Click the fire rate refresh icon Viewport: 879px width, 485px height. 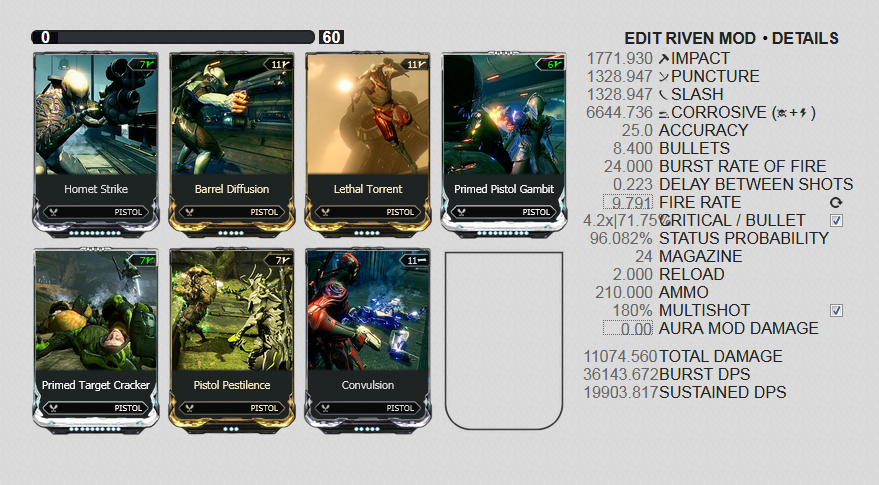pyautogui.click(x=836, y=202)
